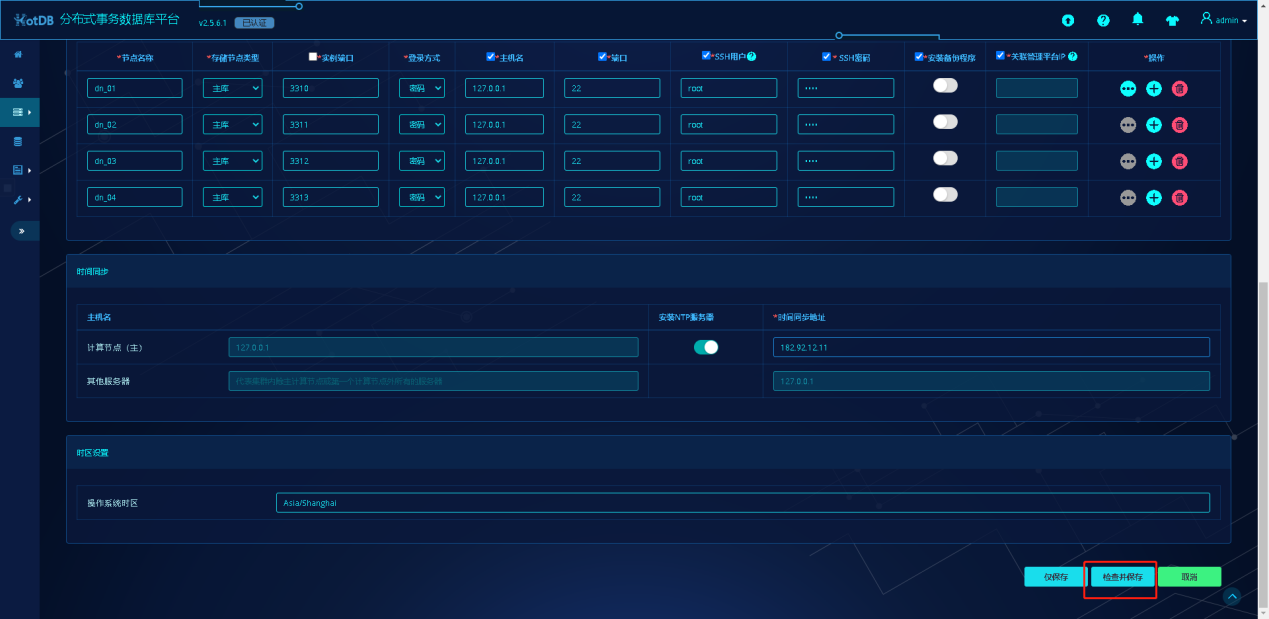Toggle the backup program switch for dn_01

pyautogui.click(x=945, y=86)
